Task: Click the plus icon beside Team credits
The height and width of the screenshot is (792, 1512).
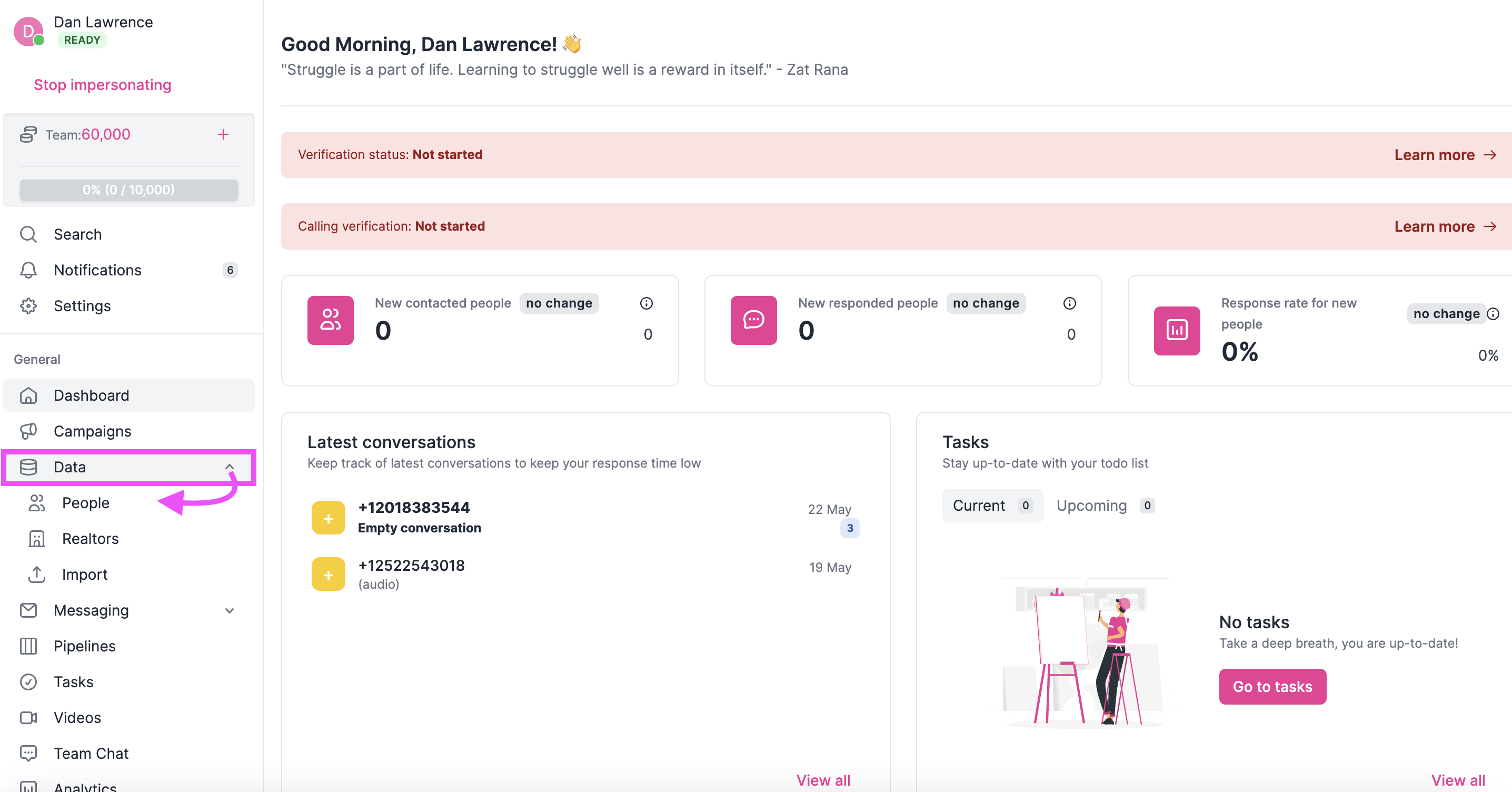Action: click(x=223, y=134)
